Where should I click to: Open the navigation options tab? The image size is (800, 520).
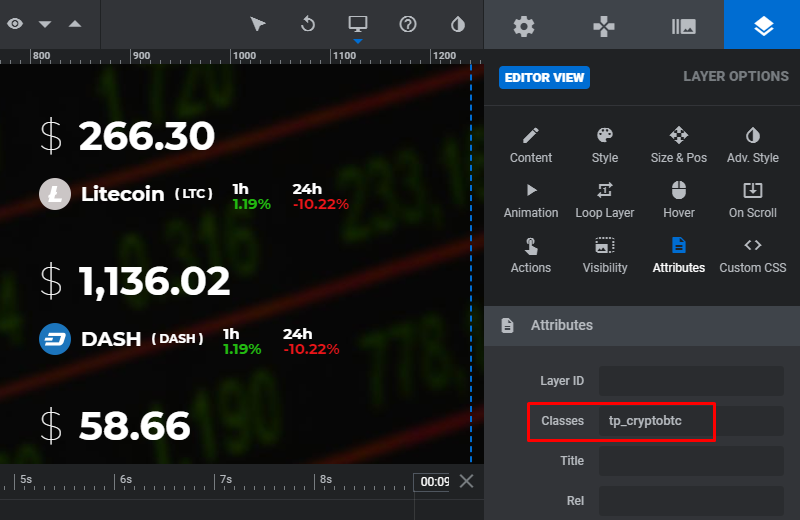coord(604,26)
